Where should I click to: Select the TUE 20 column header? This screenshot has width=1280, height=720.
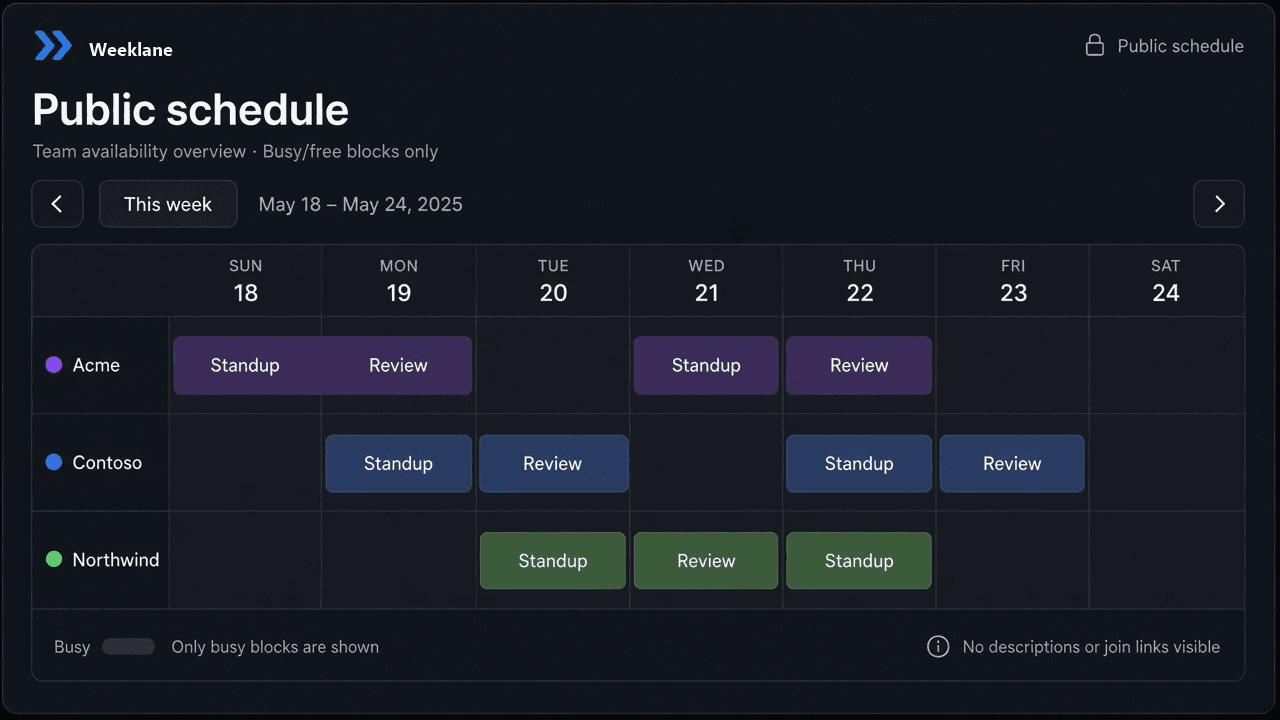tap(553, 281)
